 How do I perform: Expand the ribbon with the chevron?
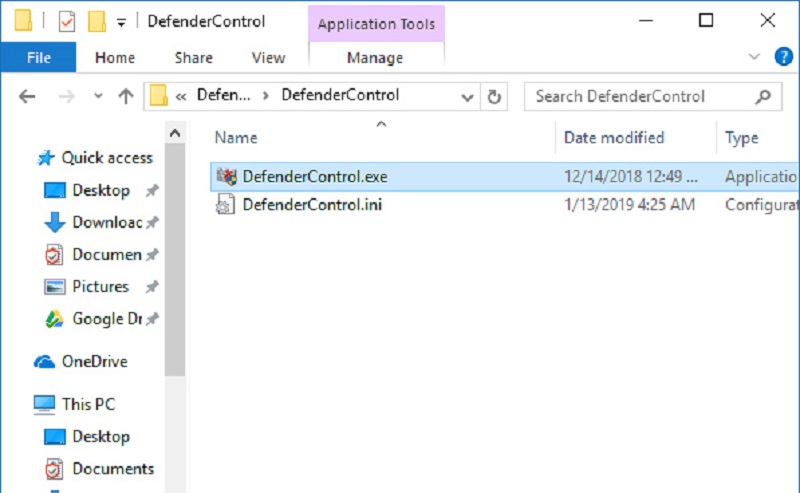point(754,57)
